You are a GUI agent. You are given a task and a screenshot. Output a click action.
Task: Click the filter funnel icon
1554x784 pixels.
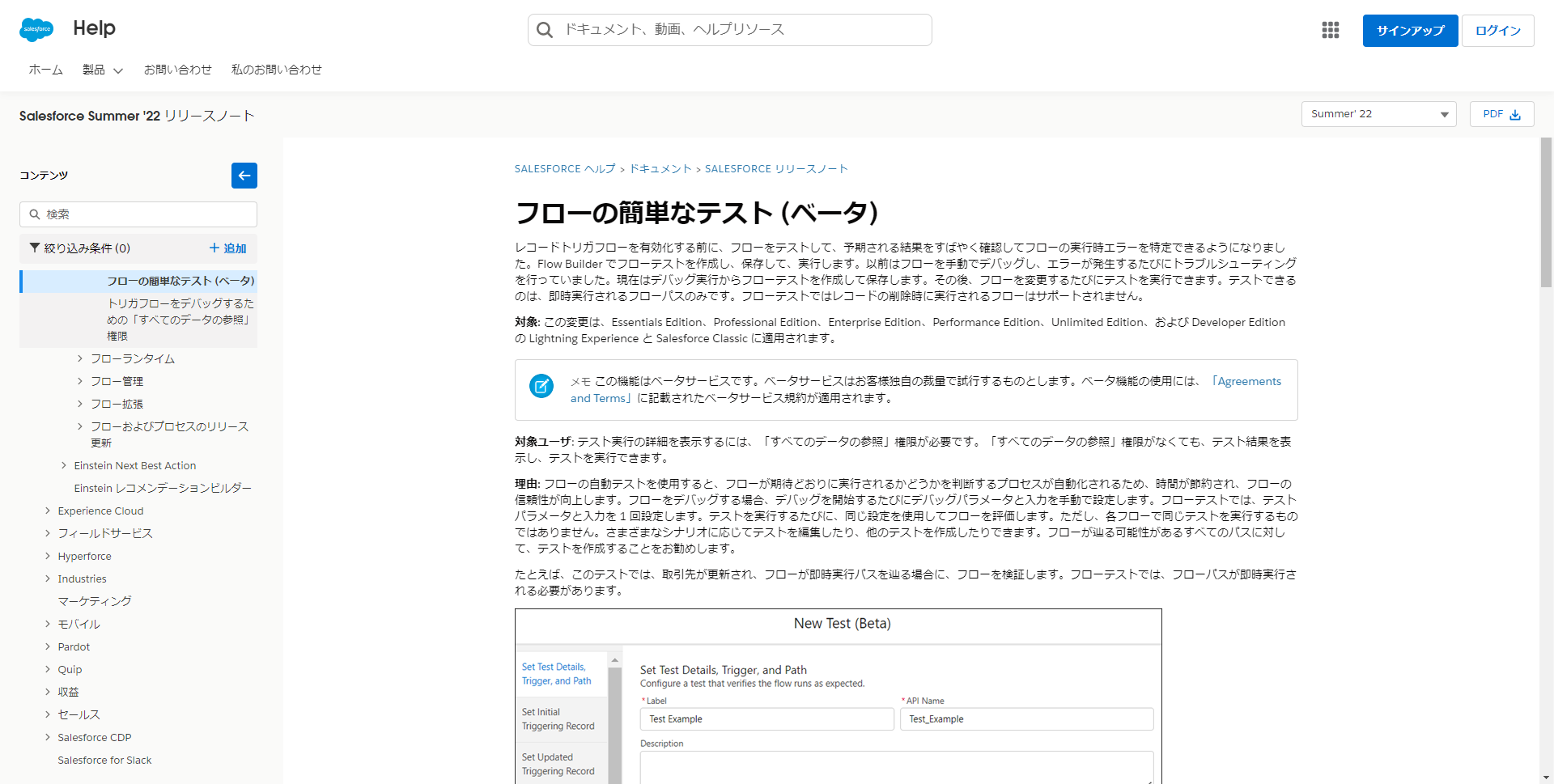click(35, 248)
